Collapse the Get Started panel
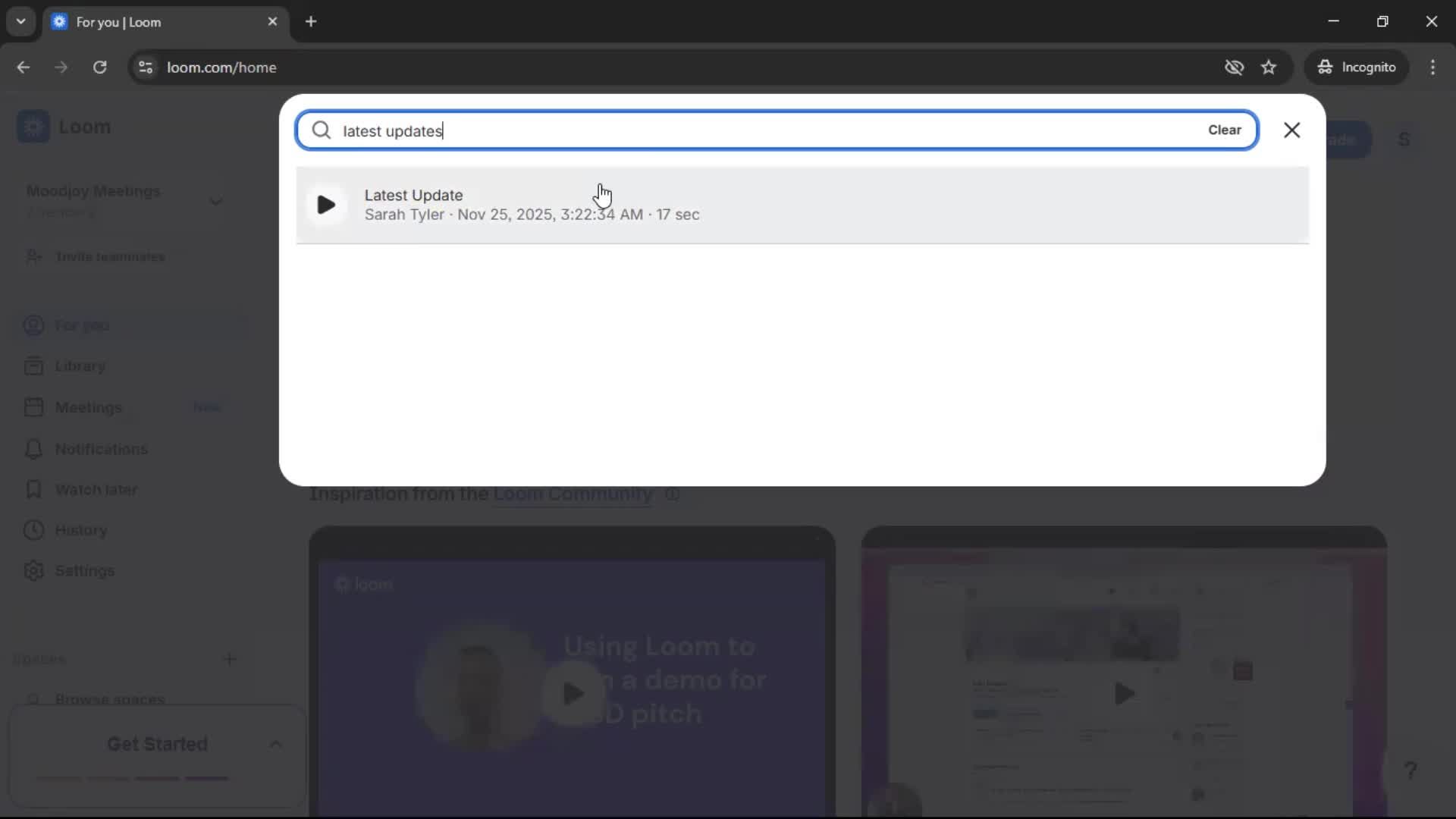 [x=275, y=744]
